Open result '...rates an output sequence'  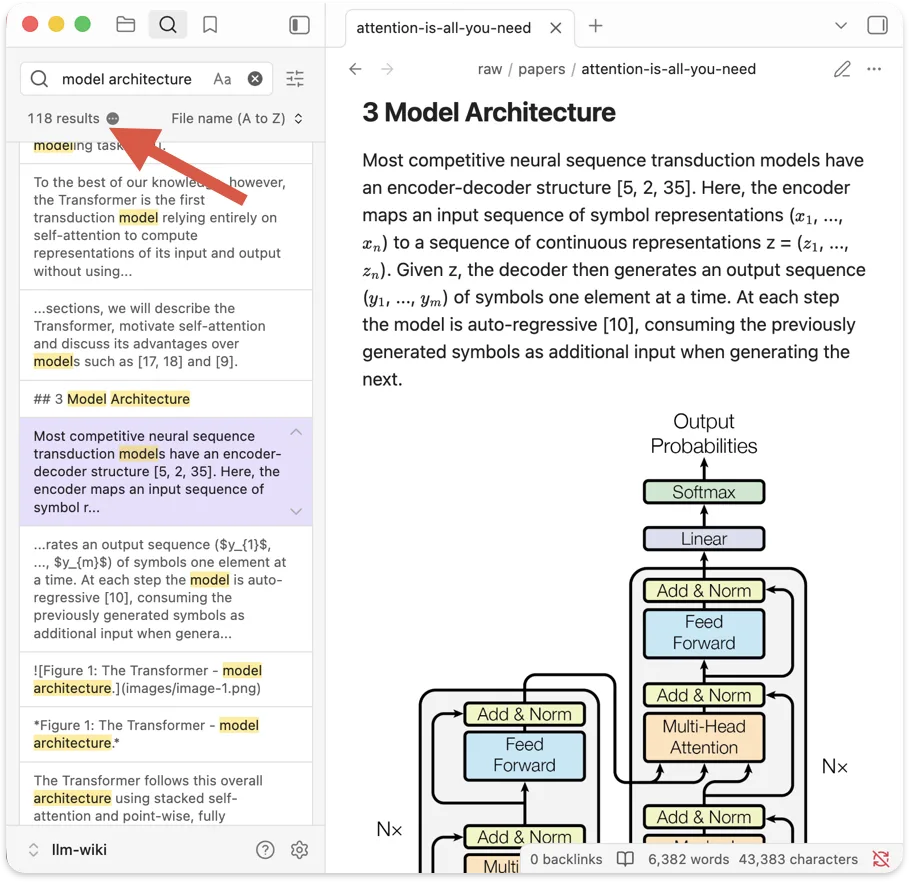tap(166, 589)
